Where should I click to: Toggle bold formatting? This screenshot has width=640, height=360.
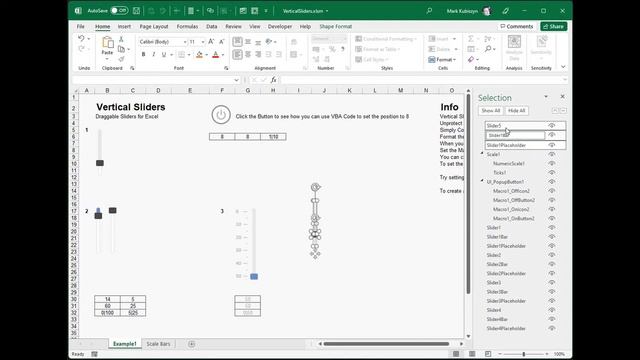[x=143, y=55]
